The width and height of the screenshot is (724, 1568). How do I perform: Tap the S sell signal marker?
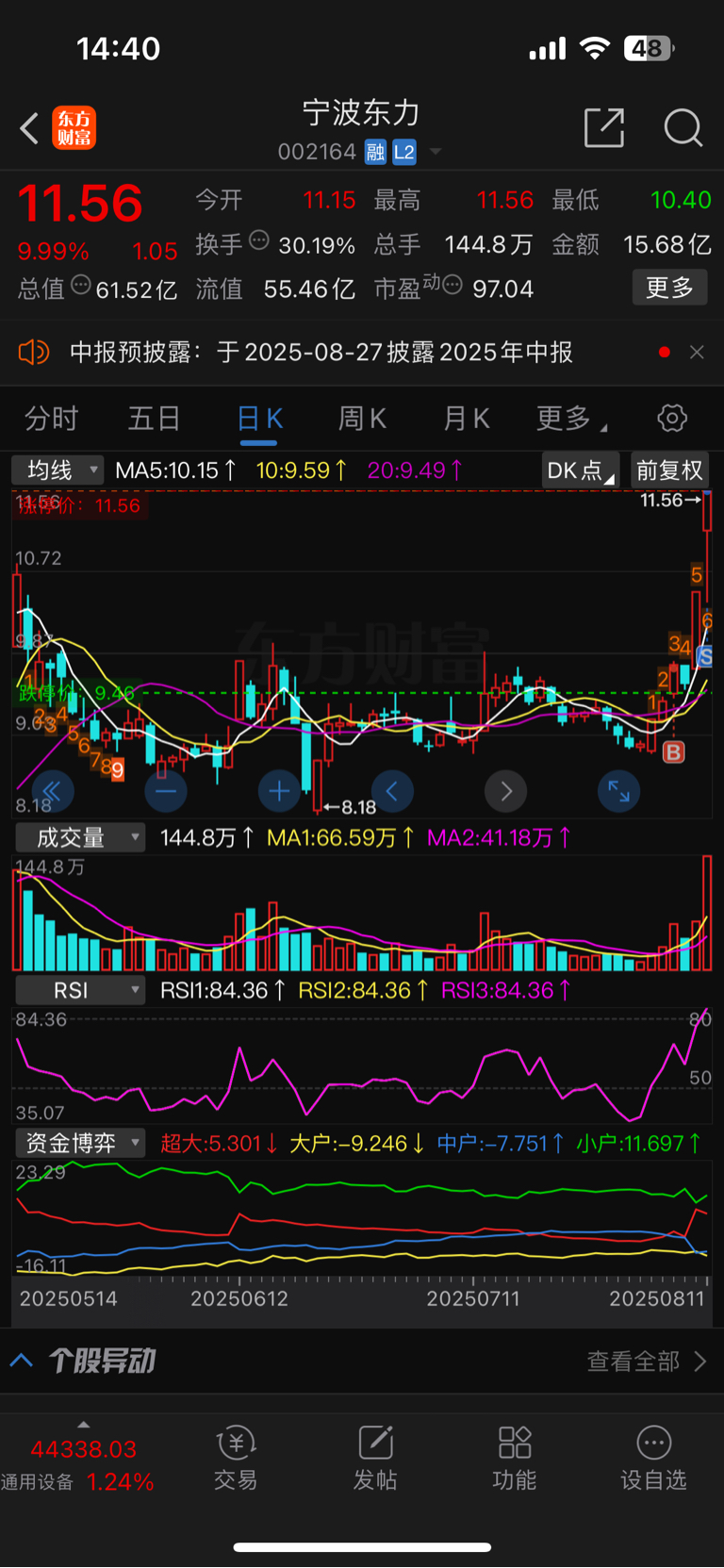(705, 656)
